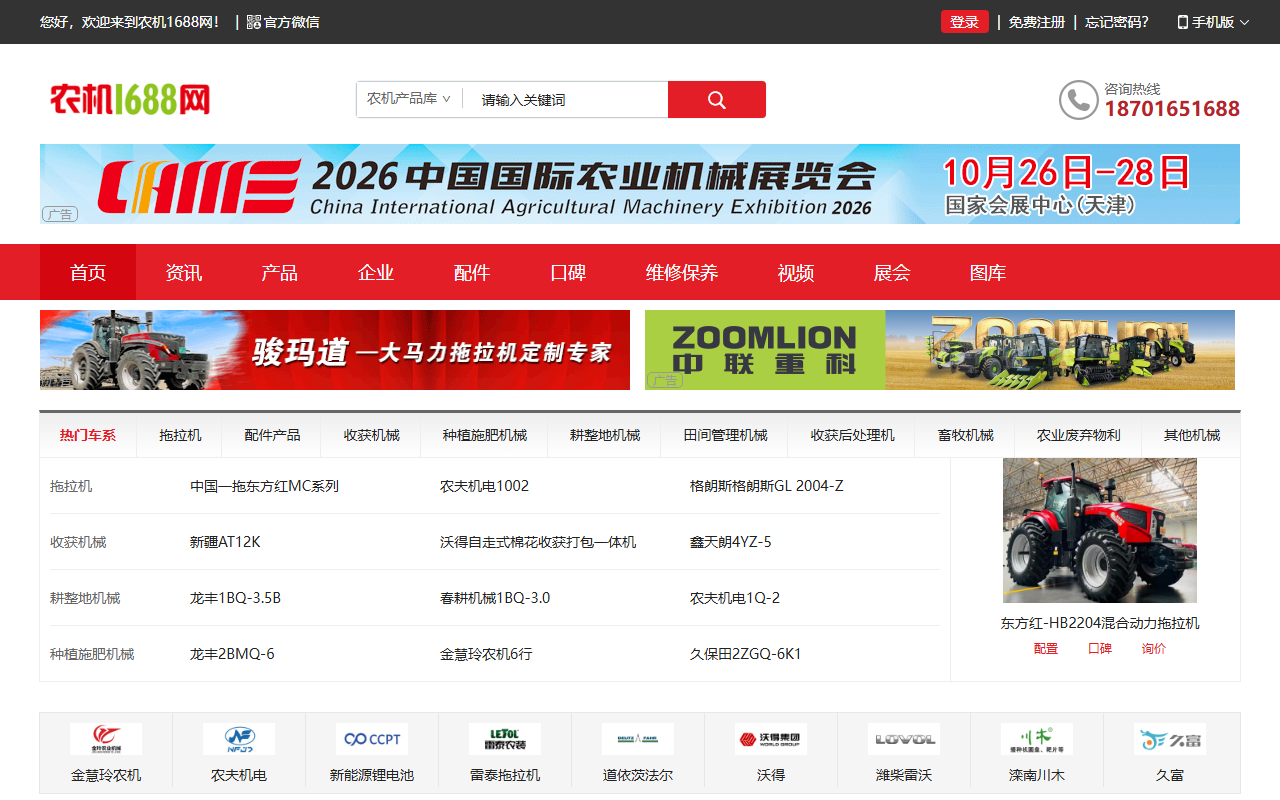Open the 官方微信 QR code icon
This screenshot has width=1280, height=800.
(254, 22)
